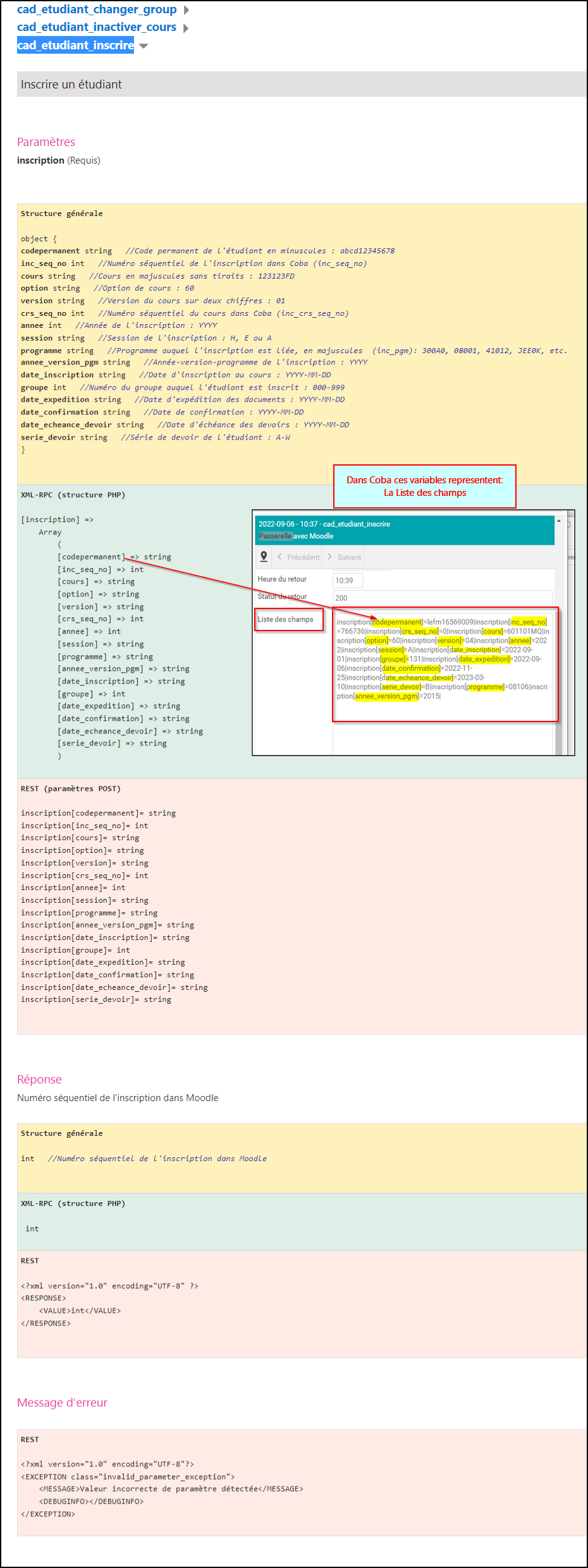The image size is (588, 1568).
Task: Expand cad_etudiant_inactiver_cours arrow
Action: [x=185, y=28]
